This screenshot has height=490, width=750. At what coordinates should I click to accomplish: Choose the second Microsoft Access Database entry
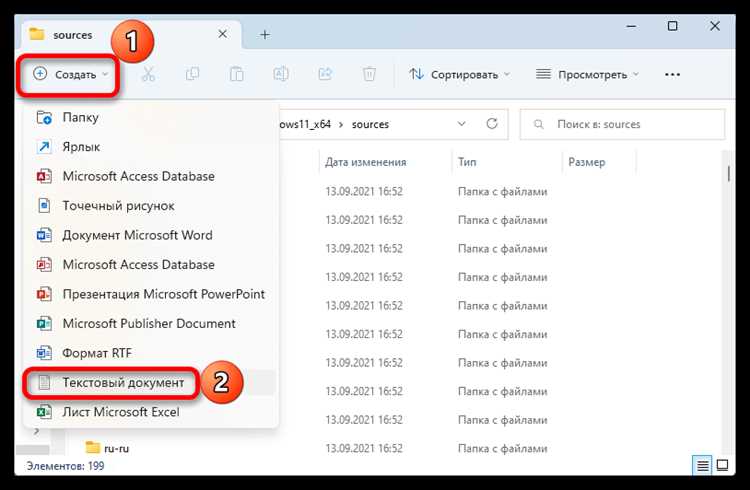click(151, 265)
